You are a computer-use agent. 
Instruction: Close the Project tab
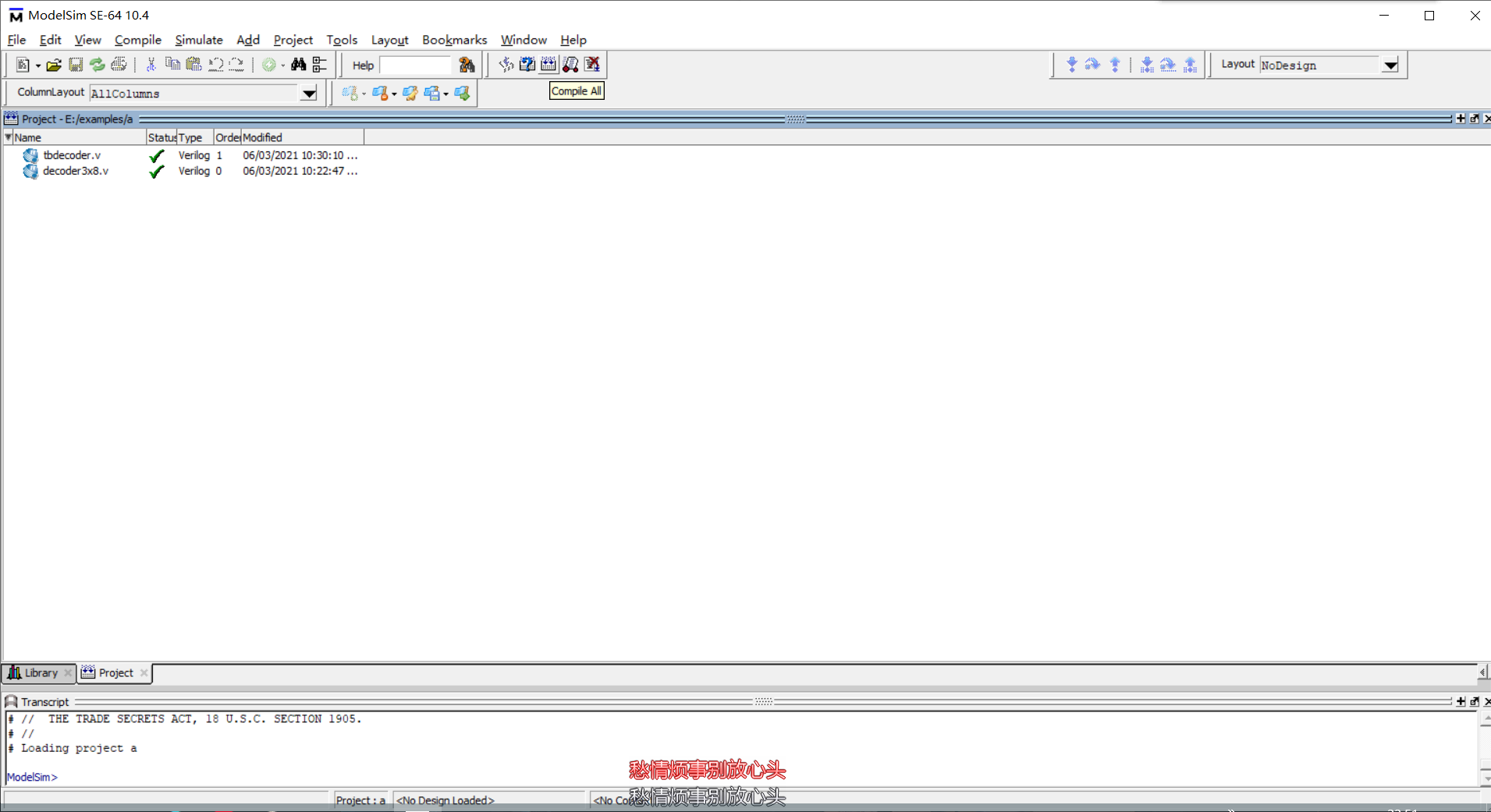tap(144, 673)
